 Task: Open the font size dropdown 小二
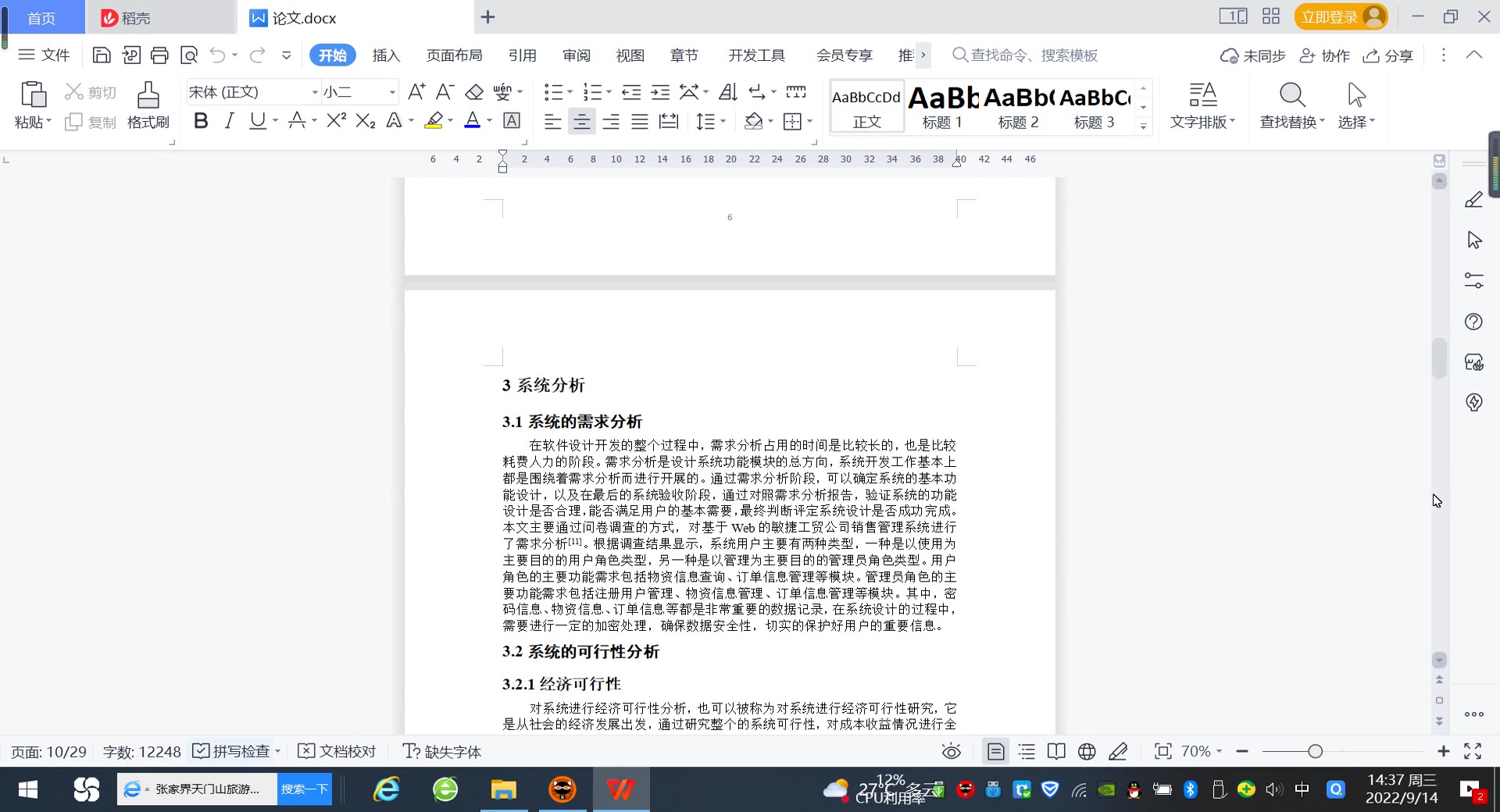[392, 92]
